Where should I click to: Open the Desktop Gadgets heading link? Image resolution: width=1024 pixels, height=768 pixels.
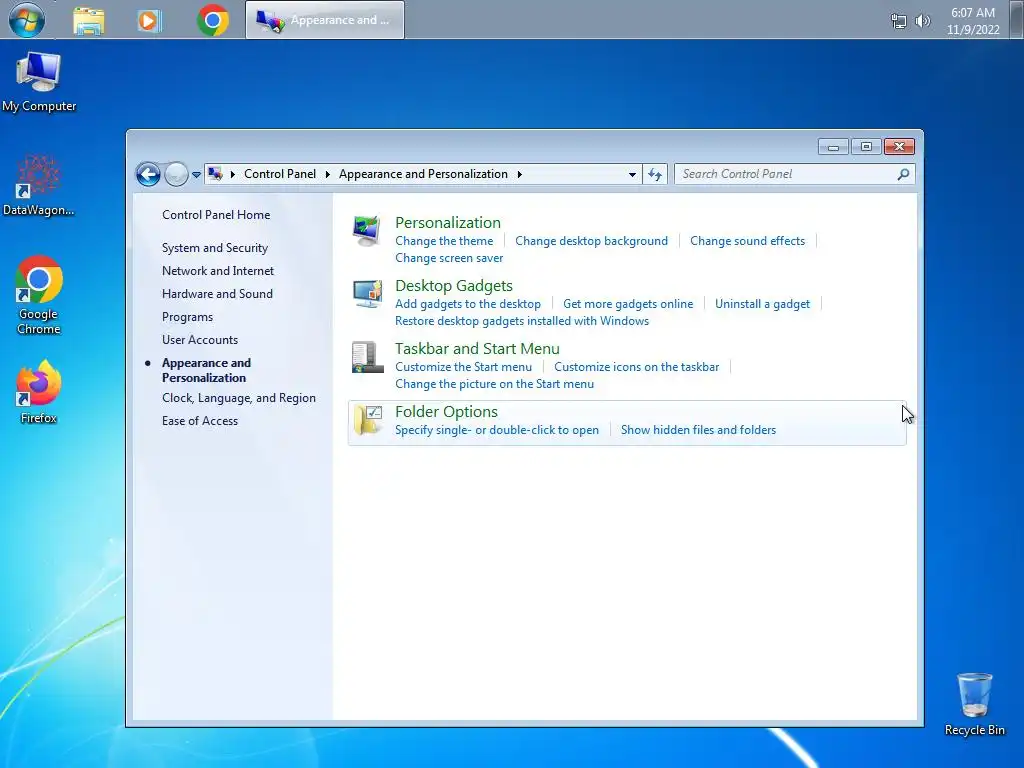pyautogui.click(x=454, y=286)
